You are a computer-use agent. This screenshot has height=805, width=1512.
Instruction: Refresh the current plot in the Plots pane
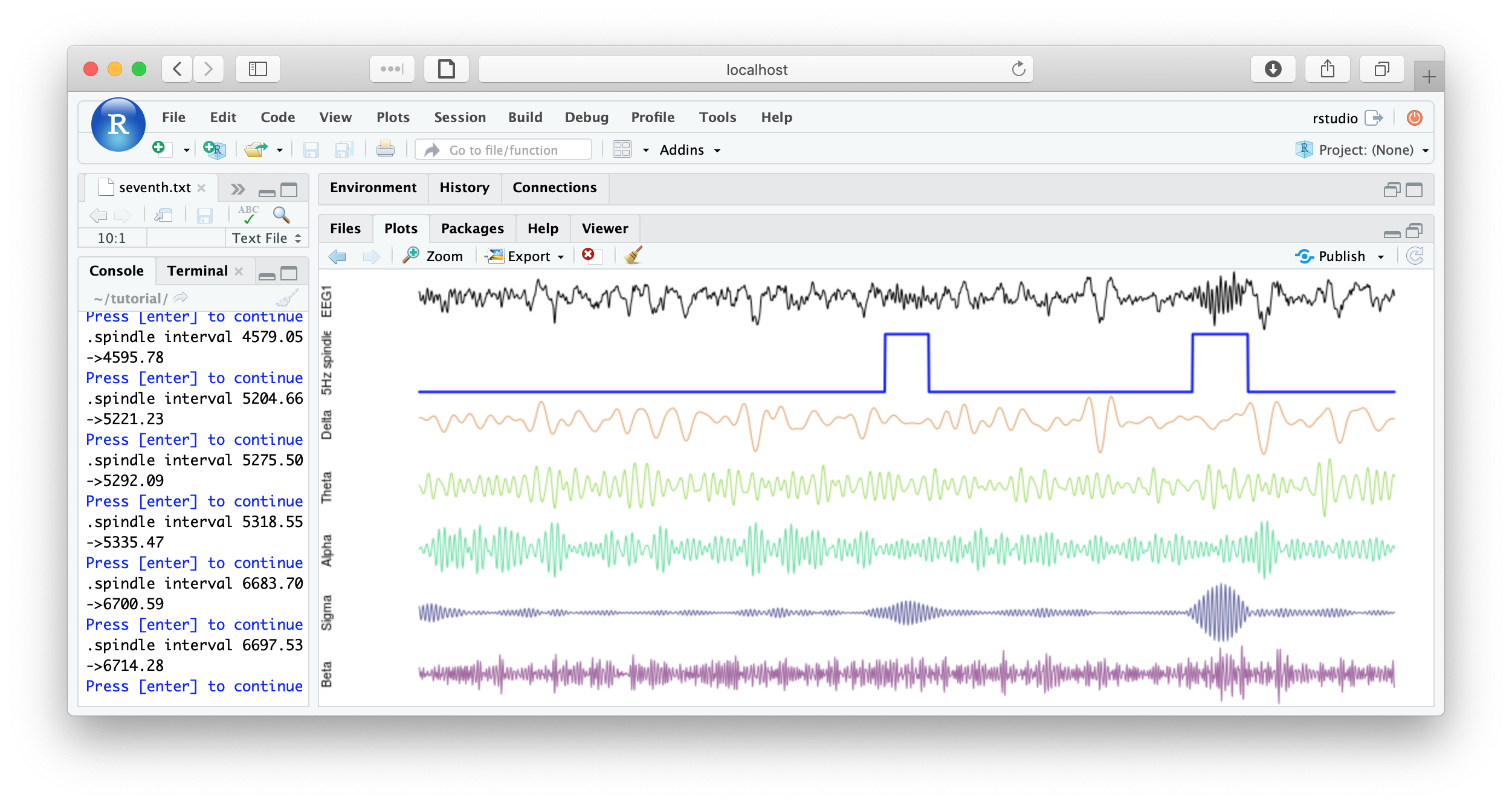pos(1415,256)
